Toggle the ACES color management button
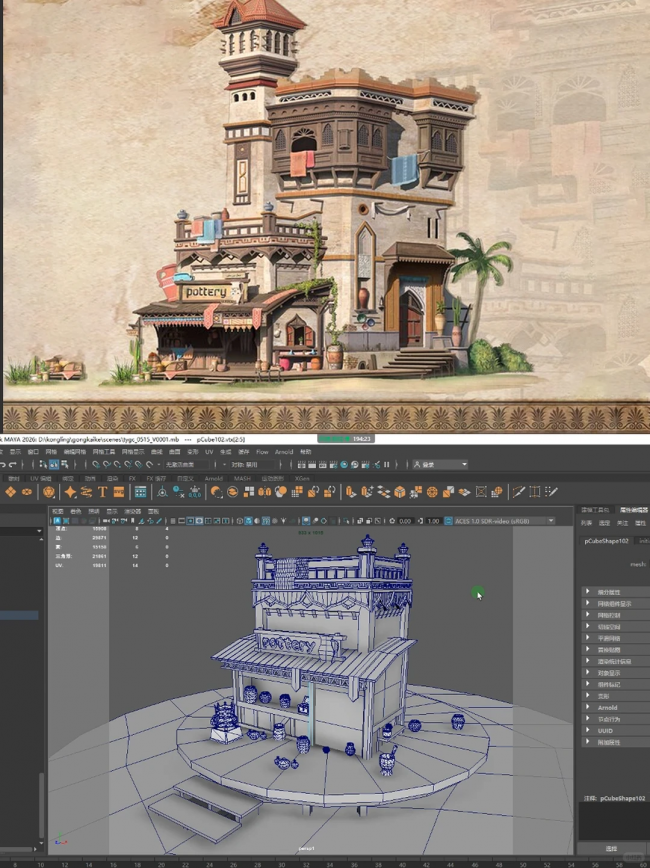This screenshot has height=868, width=650. [447, 521]
